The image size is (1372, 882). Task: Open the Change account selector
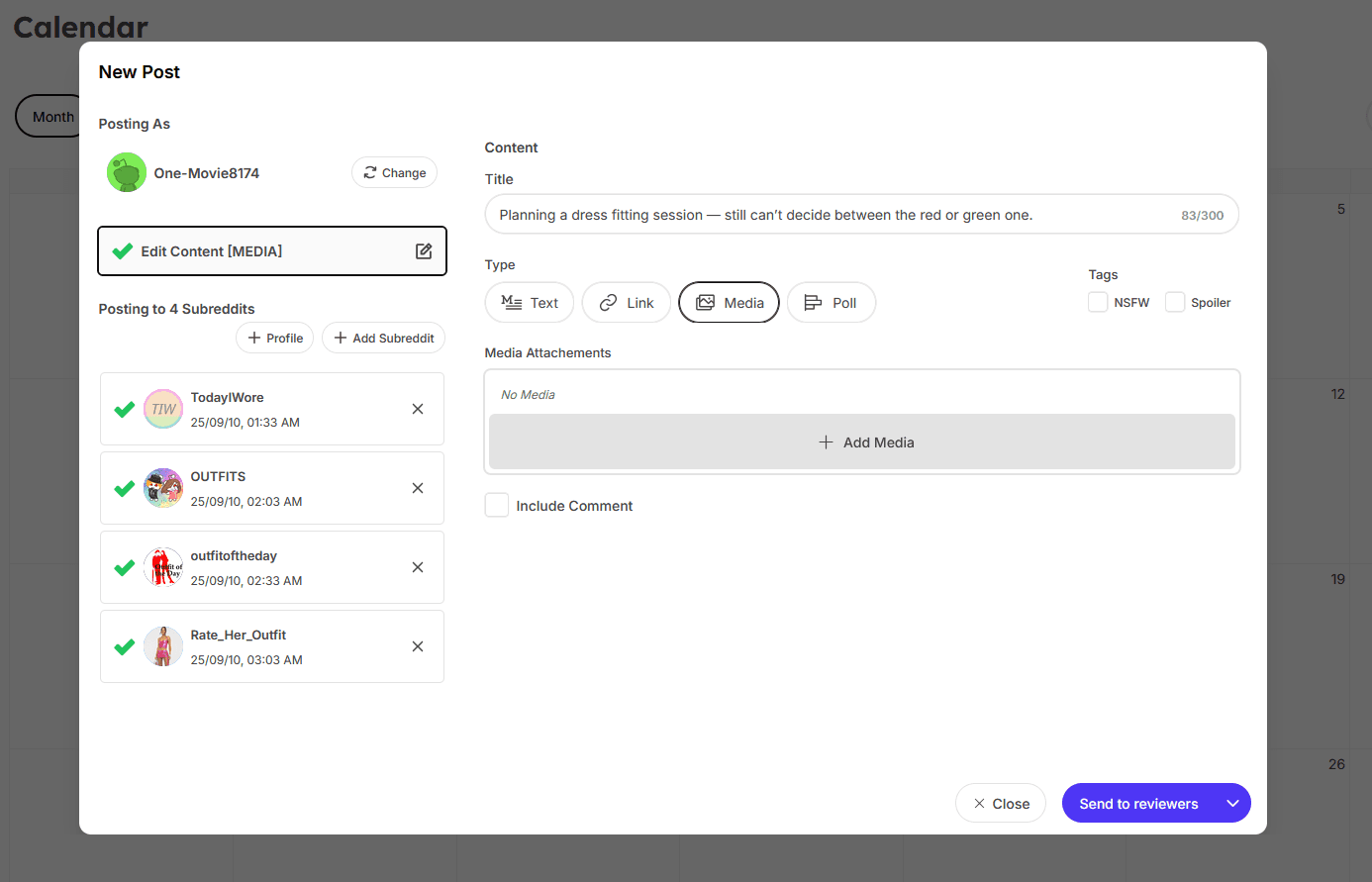coord(394,171)
